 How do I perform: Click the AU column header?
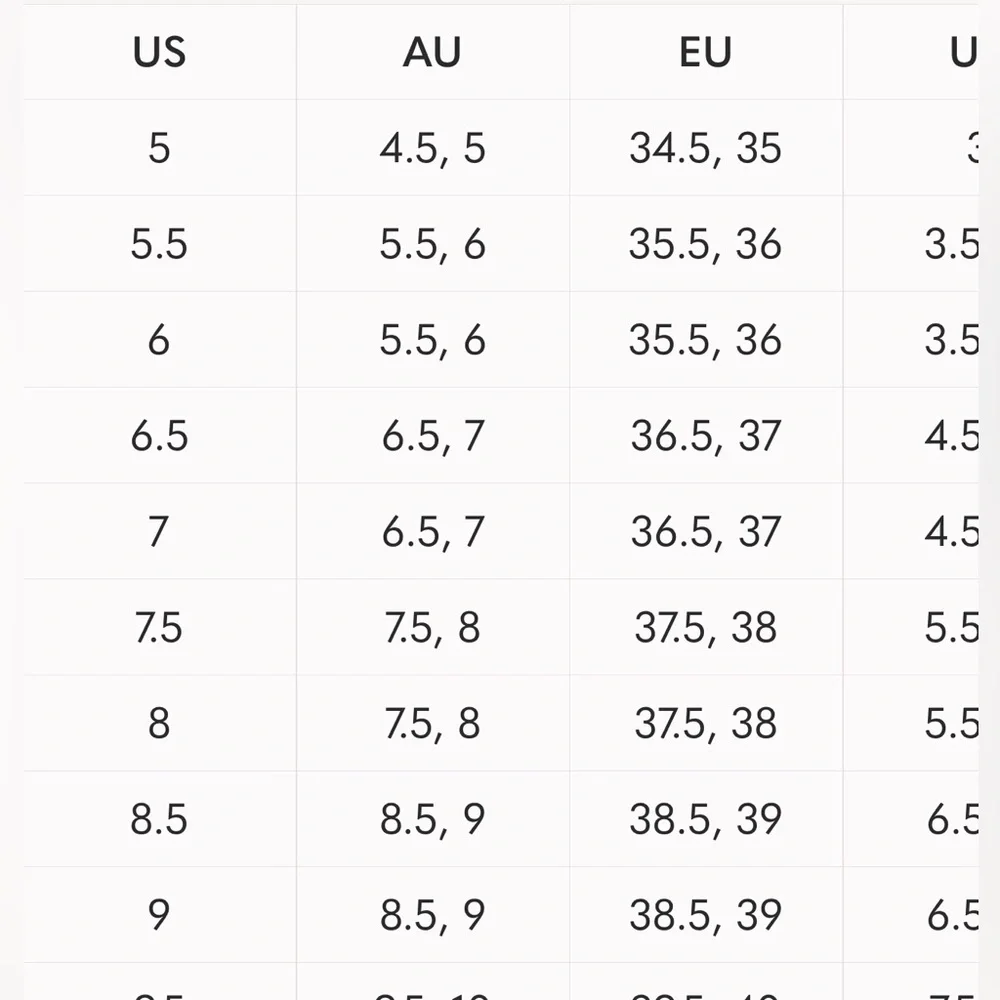click(432, 53)
